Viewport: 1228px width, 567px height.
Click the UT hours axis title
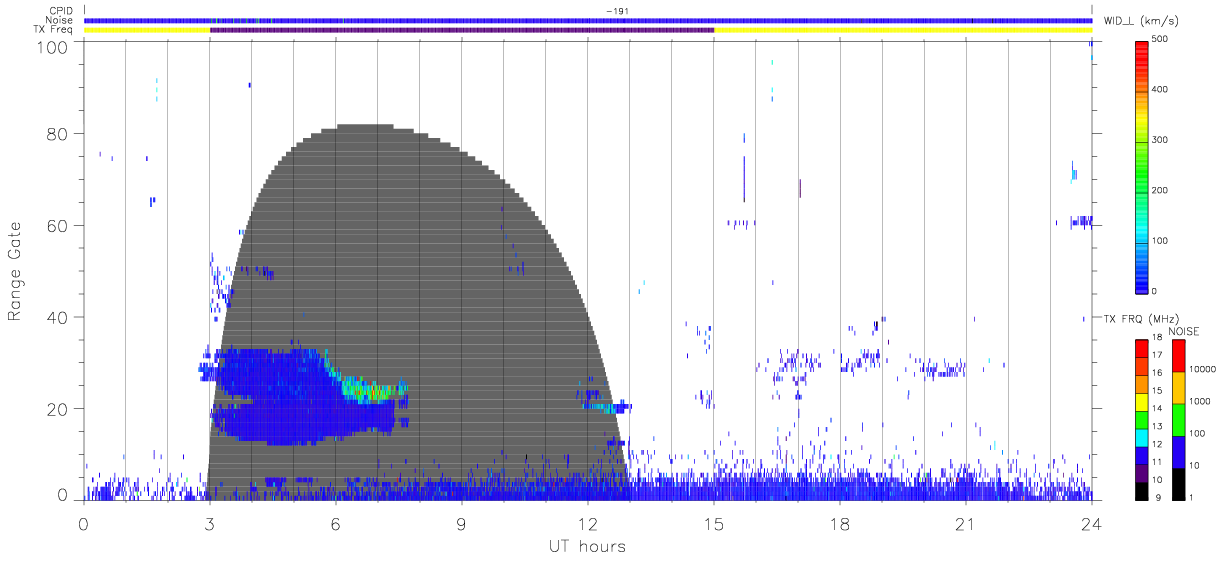pos(587,546)
